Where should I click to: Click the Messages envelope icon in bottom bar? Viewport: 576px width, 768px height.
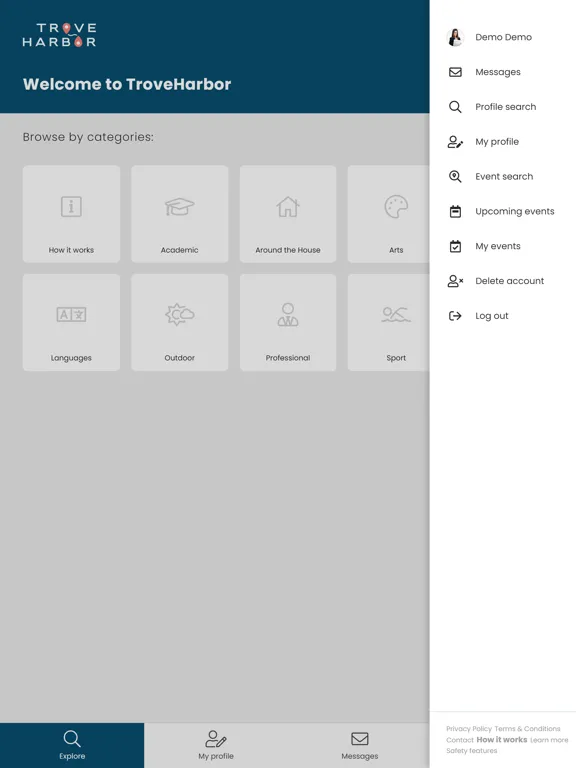tap(360, 738)
